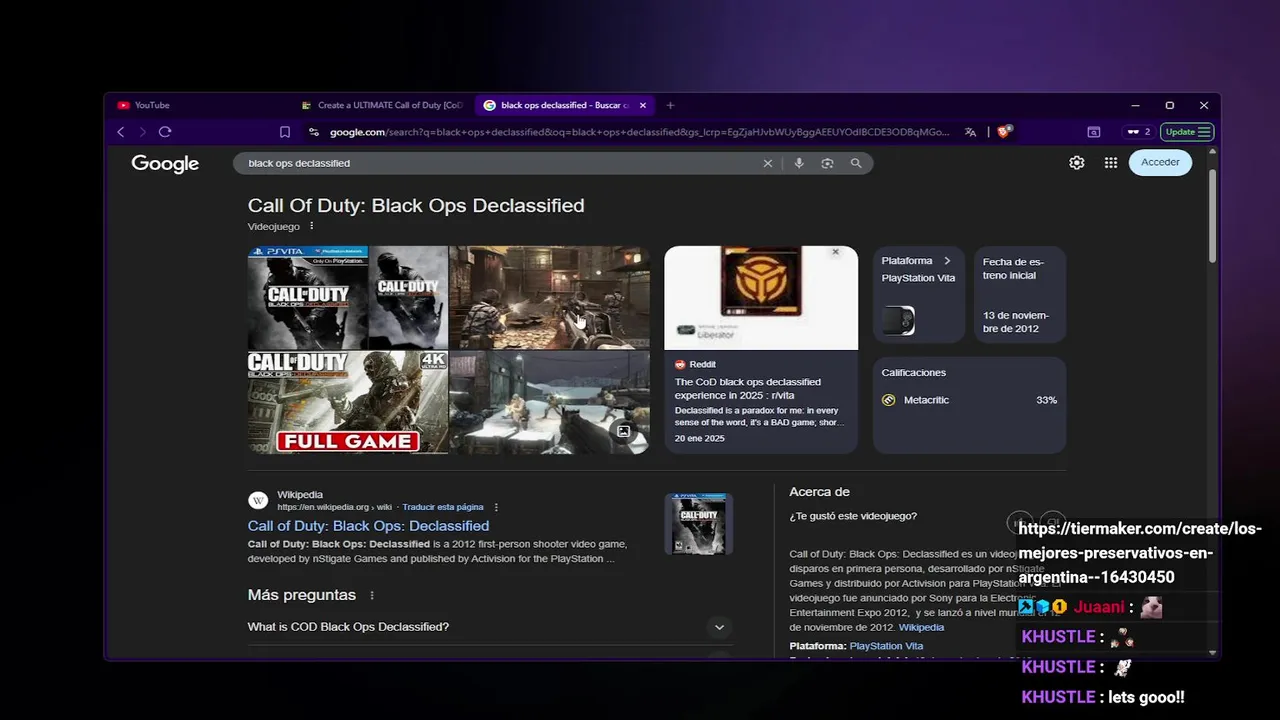Screen dimensions: 1280x720
Task: Click the Metacritic logo icon
Action: [x=888, y=400]
